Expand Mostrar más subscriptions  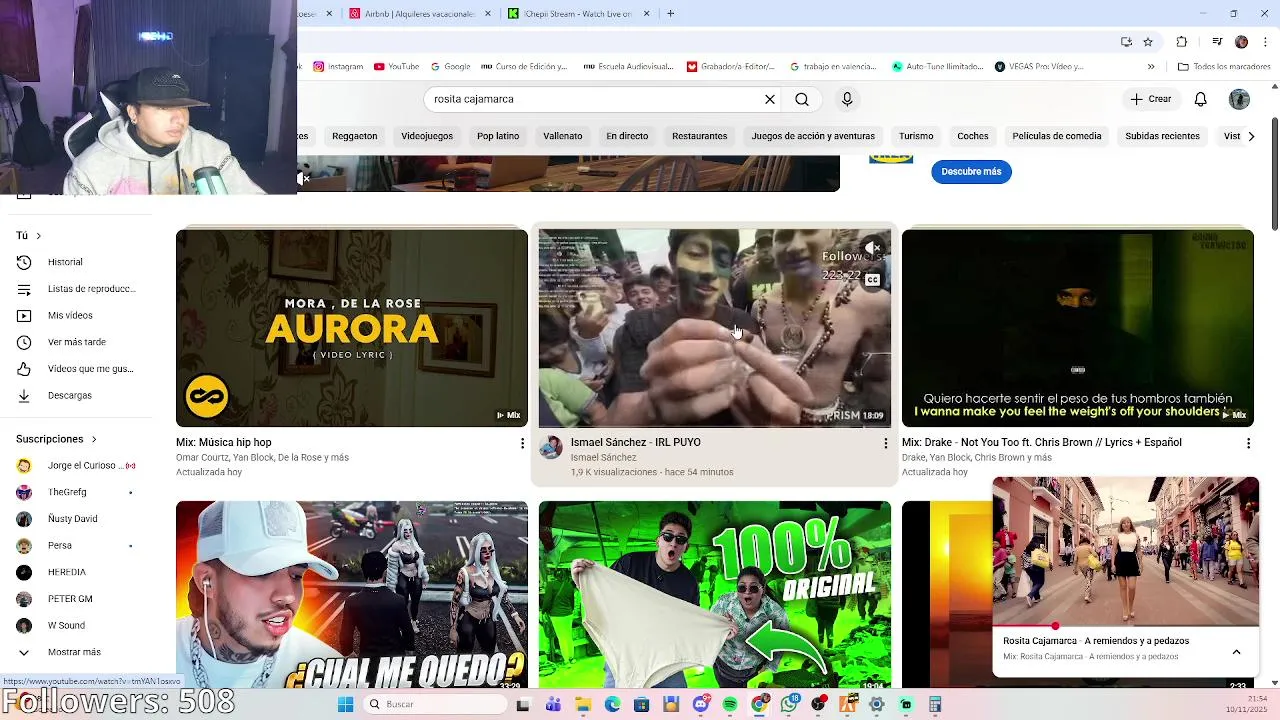(76, 652)
